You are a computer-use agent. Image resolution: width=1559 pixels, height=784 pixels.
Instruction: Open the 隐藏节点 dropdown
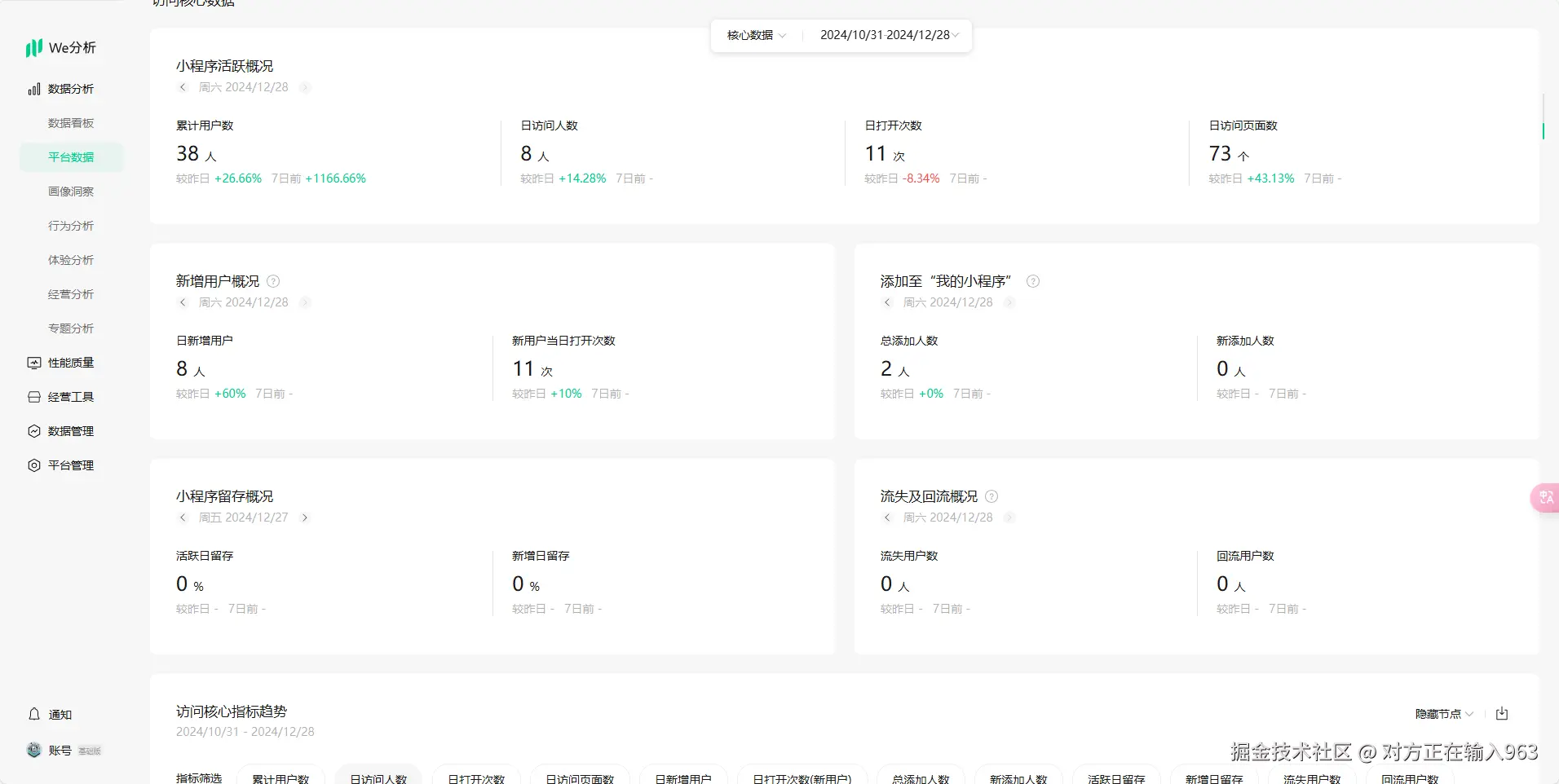1444,714
